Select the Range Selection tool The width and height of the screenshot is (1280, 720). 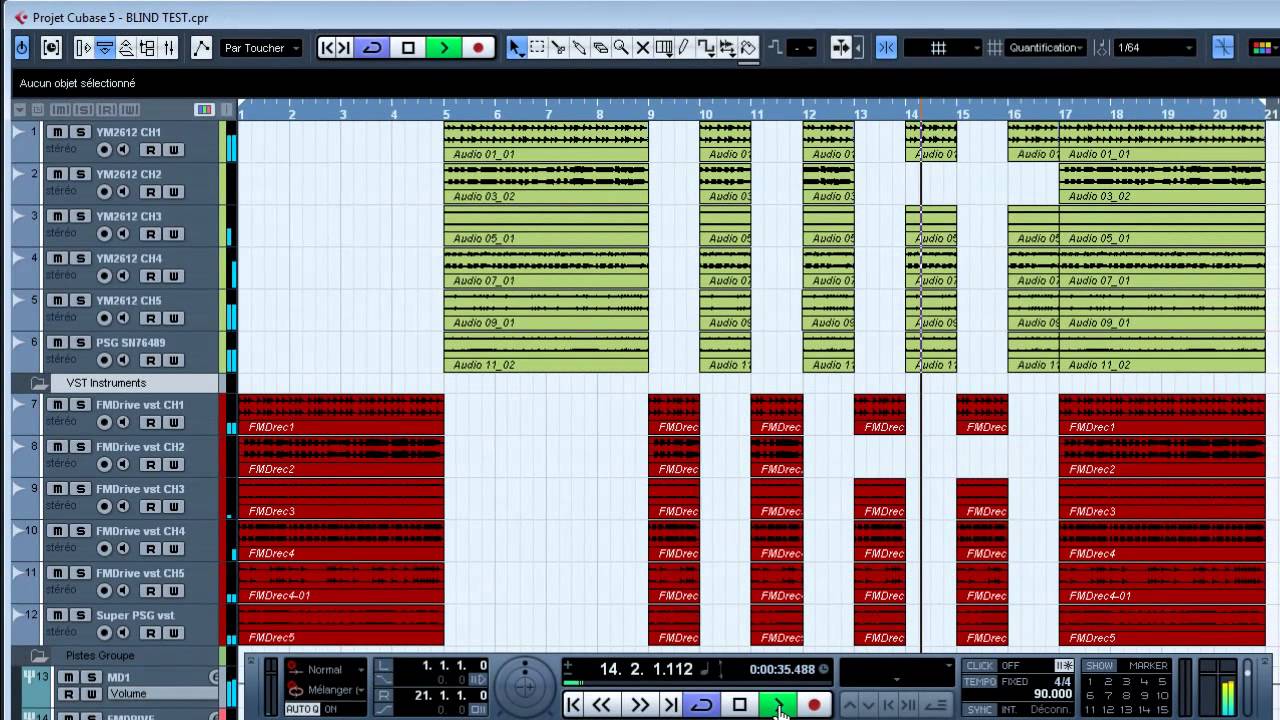click(537, 47)
